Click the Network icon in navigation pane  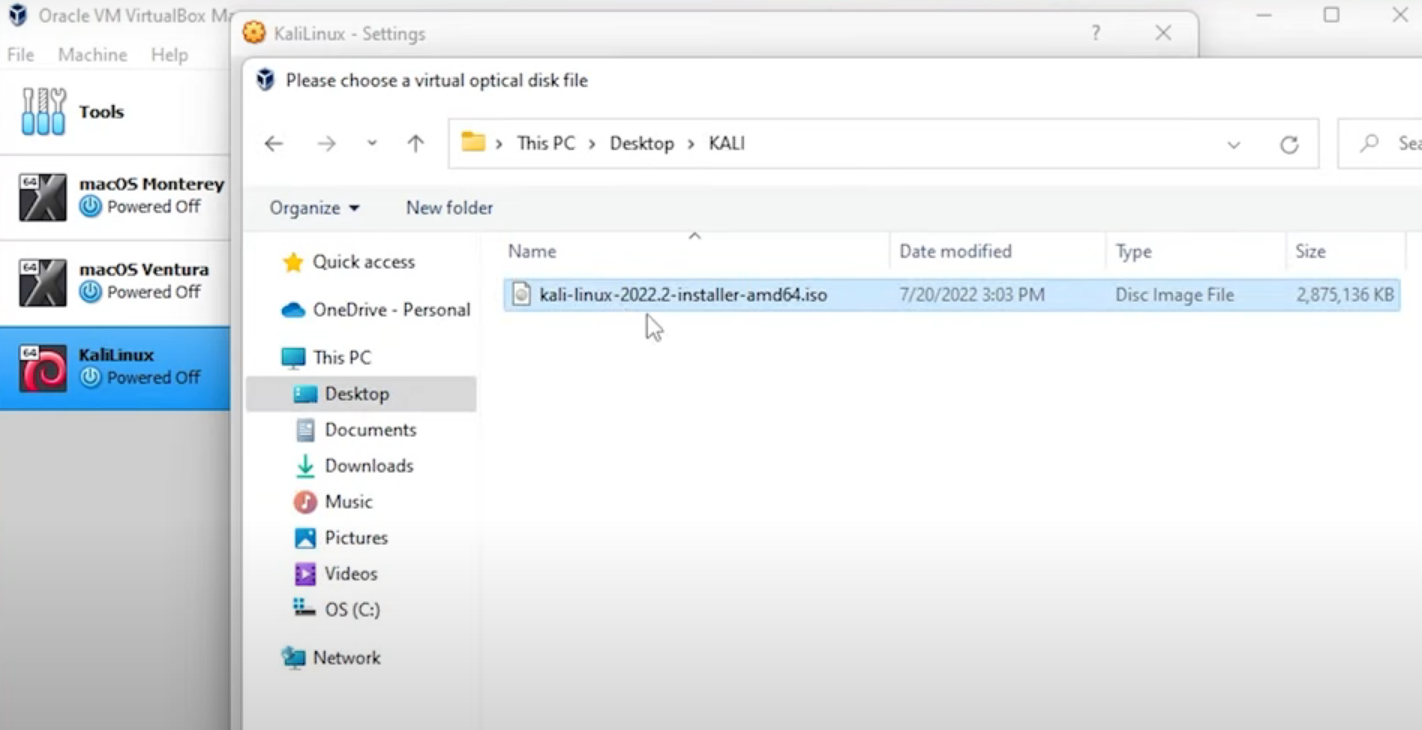point(294,657)
